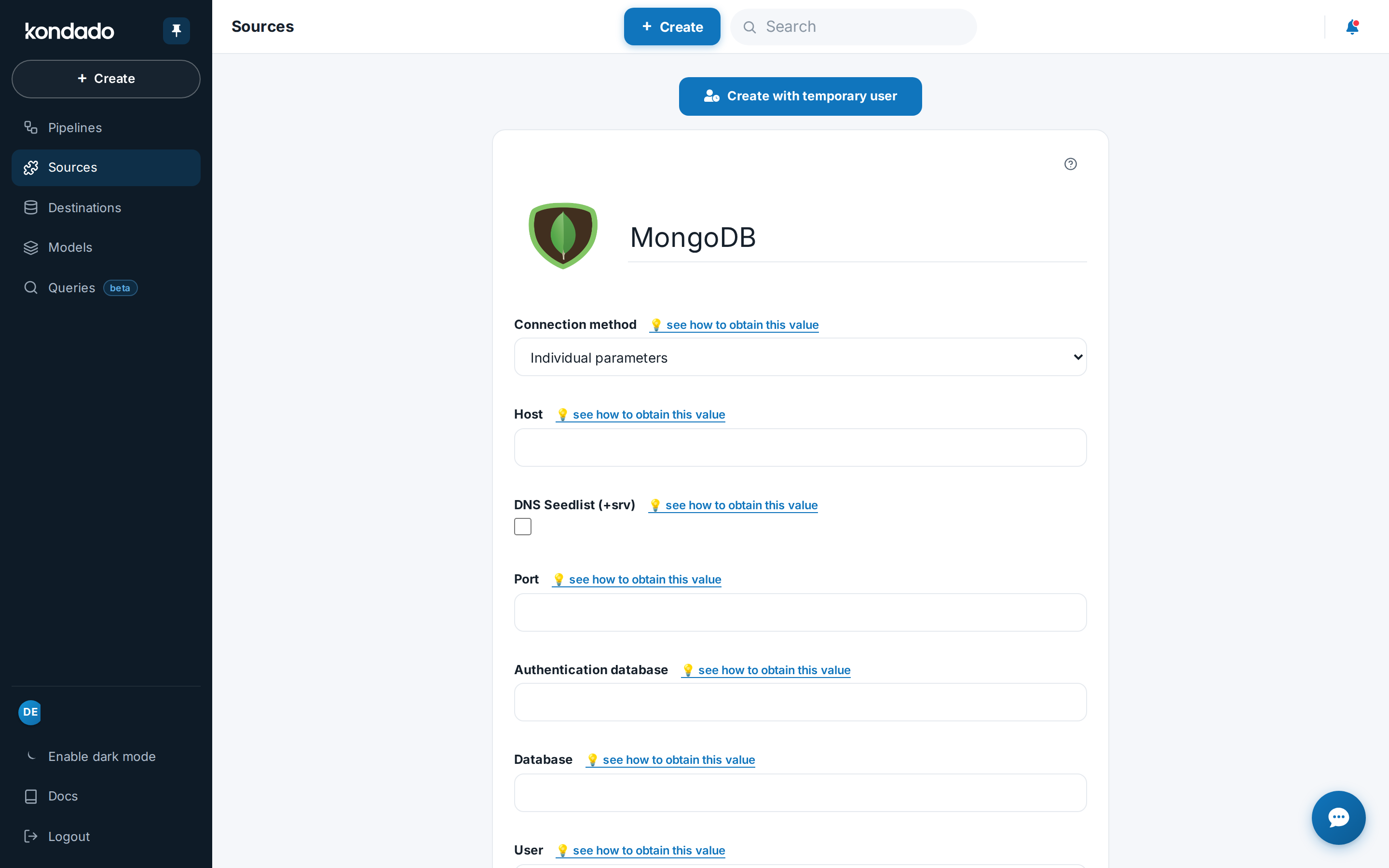Edit the MongoDB source name field
Image resolution: width=1389 pixels, height=868 pixels.
pos(857,237)
